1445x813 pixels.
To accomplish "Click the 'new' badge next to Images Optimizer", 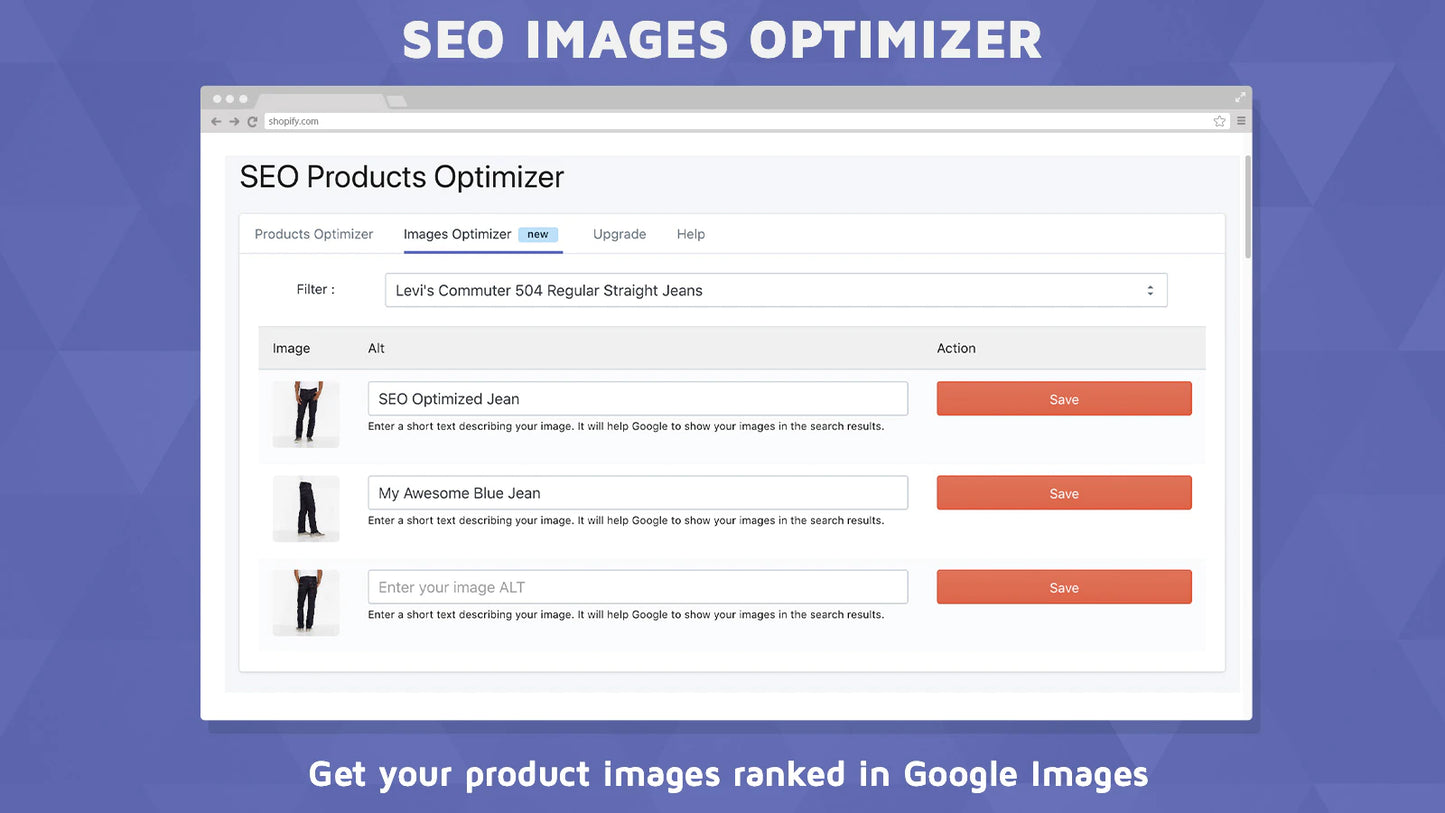I will [x=537, y=234].
